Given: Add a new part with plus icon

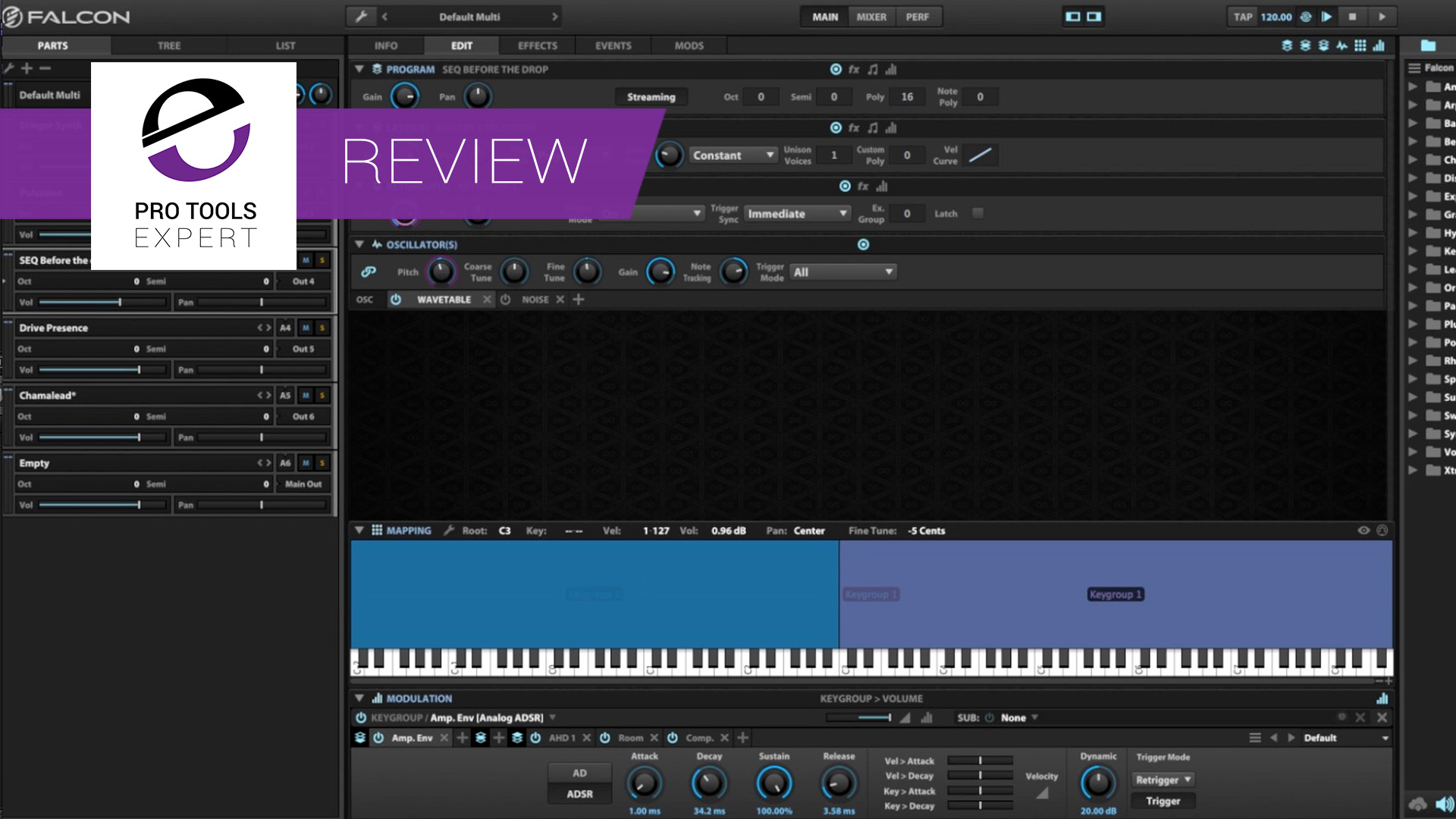Looking at the screenshot, I should click(27, 68).
